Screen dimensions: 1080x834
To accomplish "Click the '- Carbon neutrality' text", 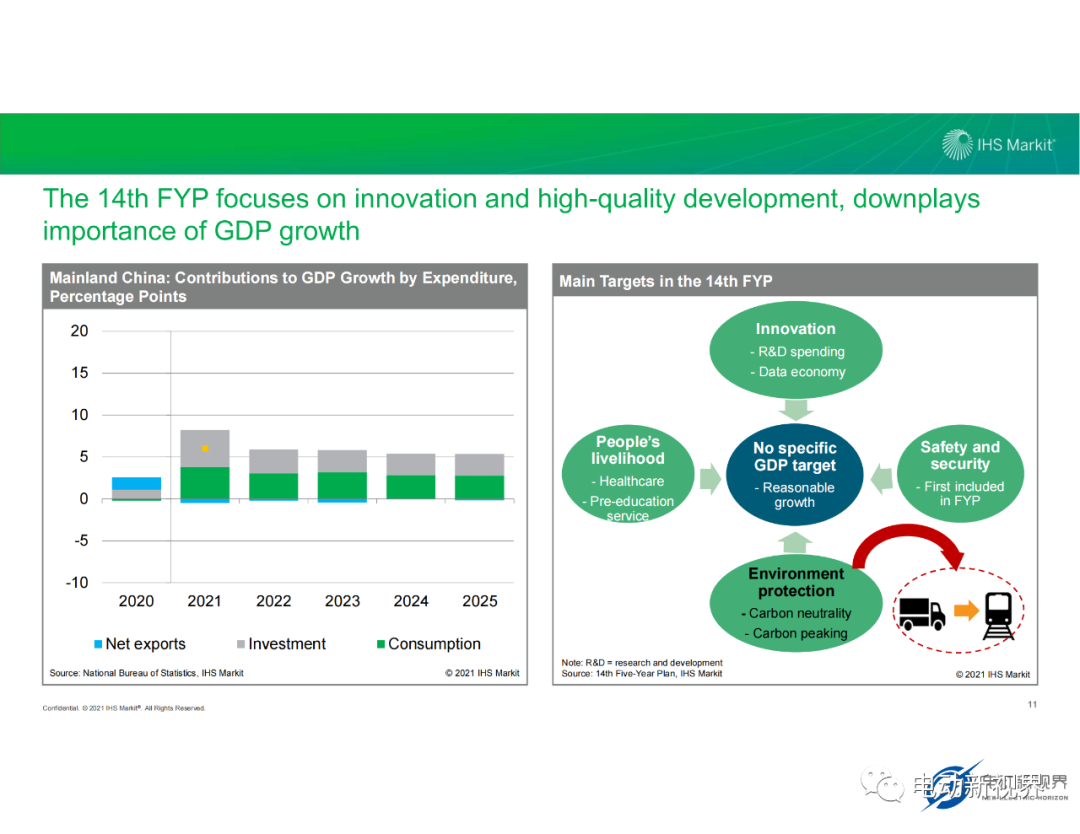I will [x=796, y=613].
